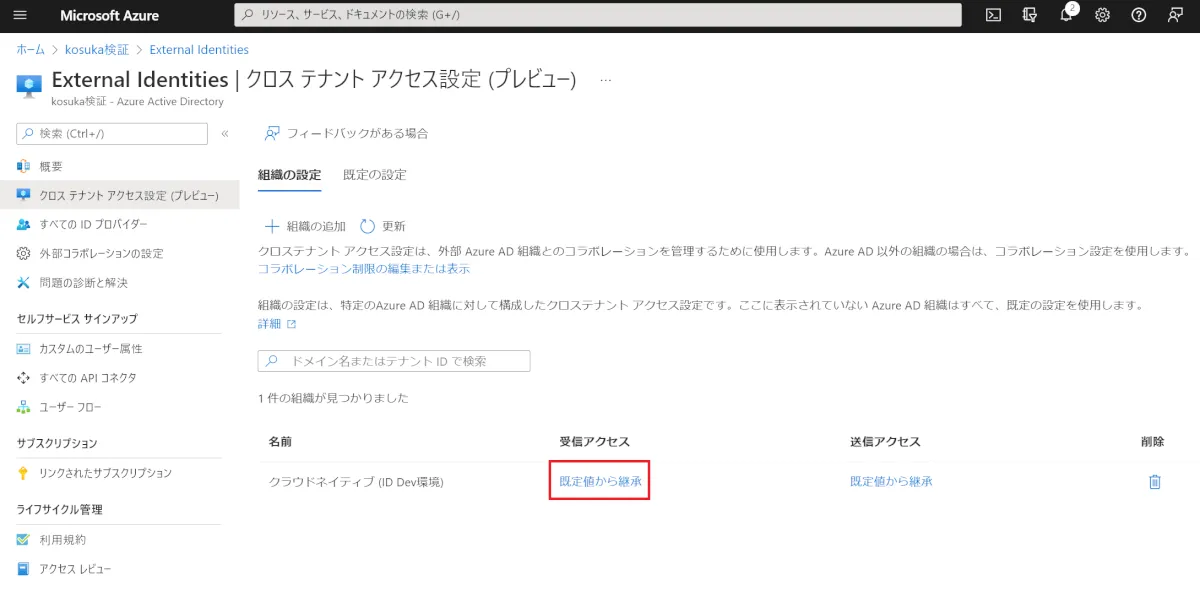Click the 受信アクセス column header

[x=594, y=441]
